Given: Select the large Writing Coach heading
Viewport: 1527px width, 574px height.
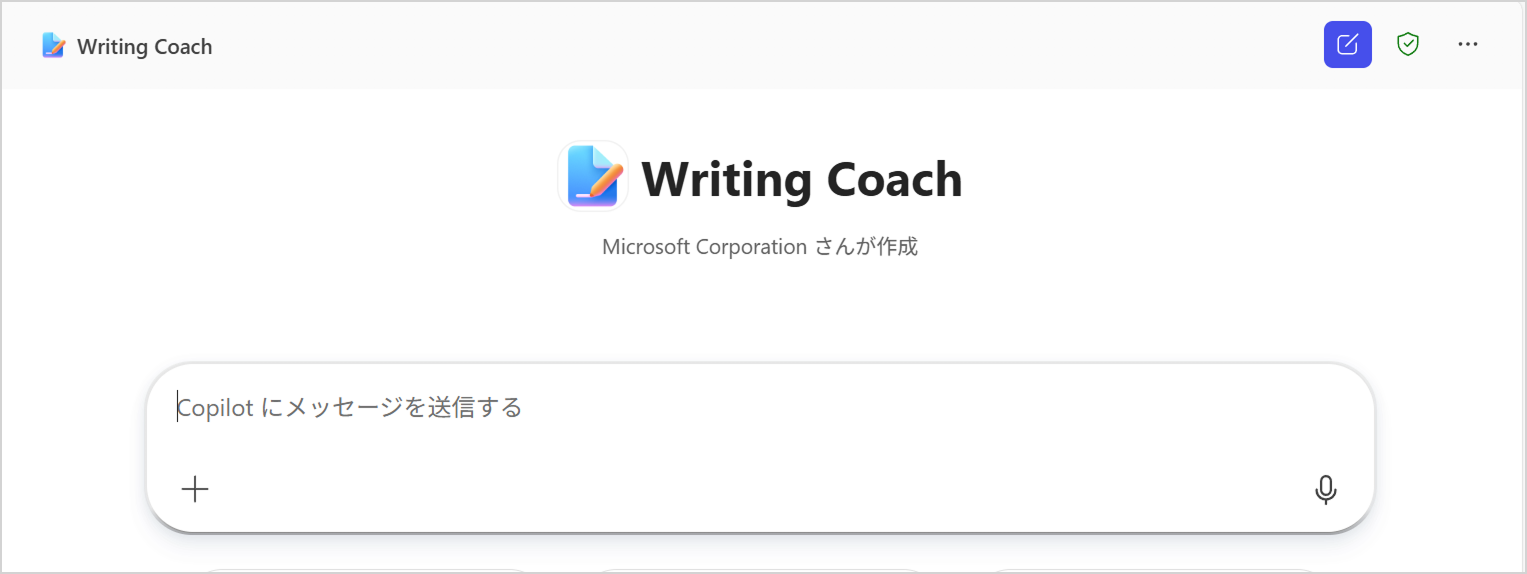Looking at the screenshot, I should (801, 180).
